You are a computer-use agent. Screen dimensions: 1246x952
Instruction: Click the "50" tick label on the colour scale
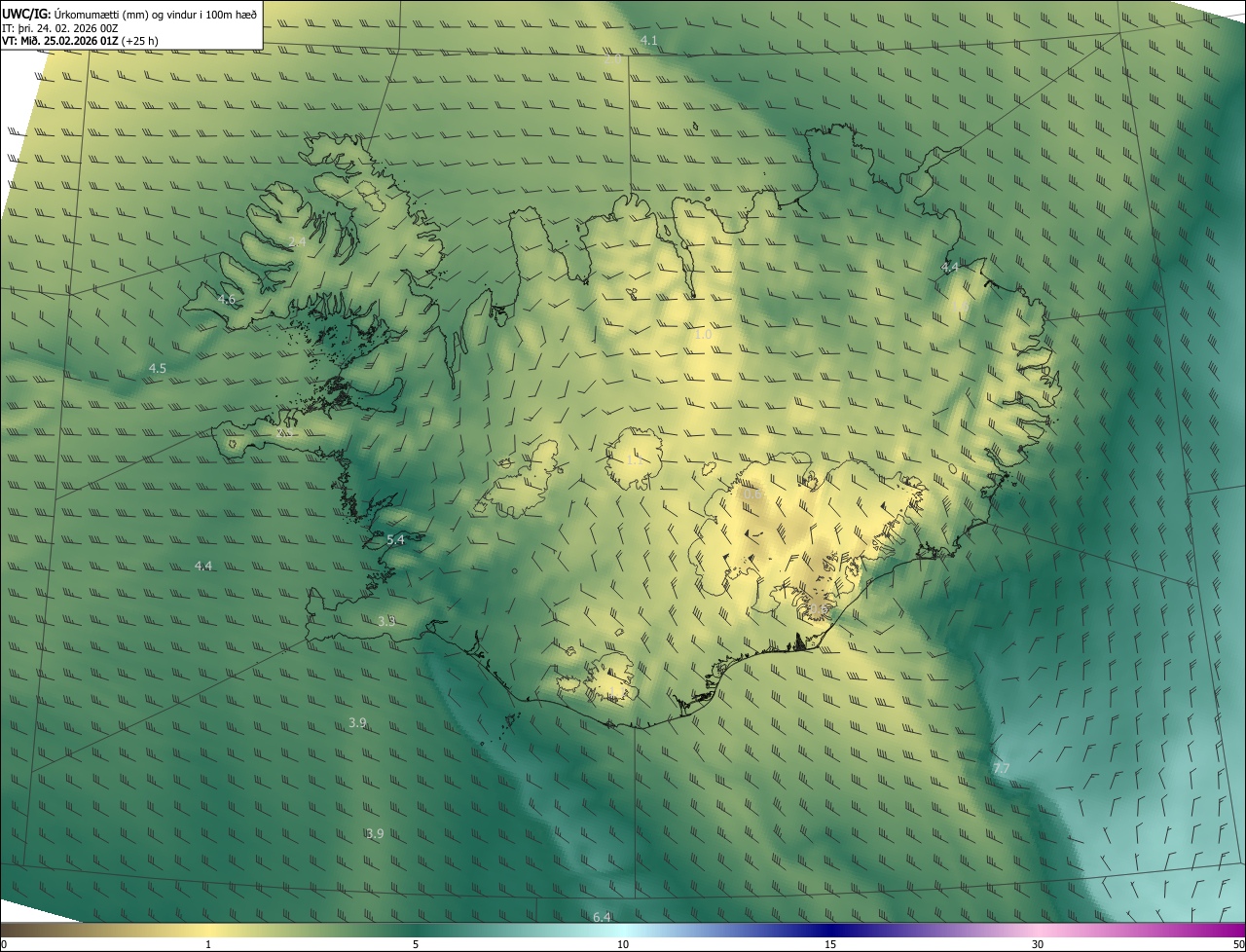tap(1238, 944)
